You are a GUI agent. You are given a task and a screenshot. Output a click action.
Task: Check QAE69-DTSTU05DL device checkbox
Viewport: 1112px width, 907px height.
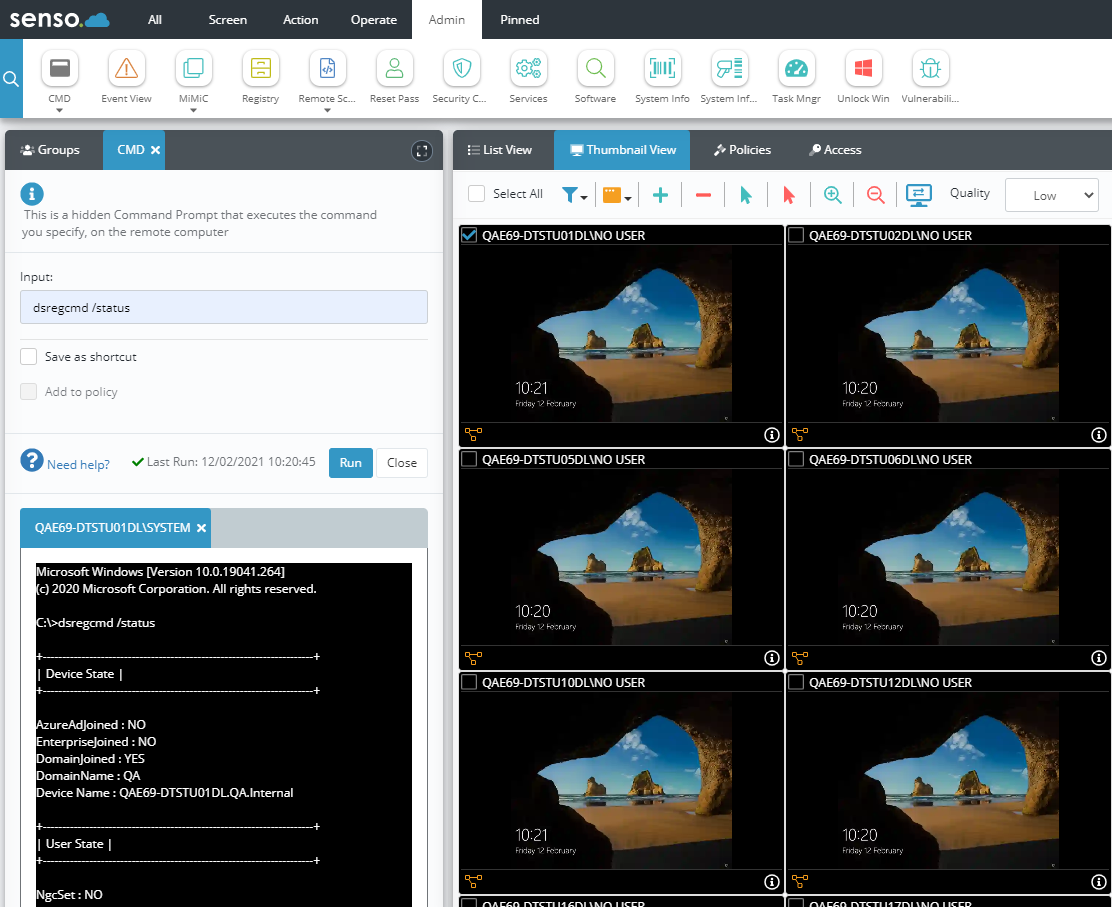[x=469, y=459]
